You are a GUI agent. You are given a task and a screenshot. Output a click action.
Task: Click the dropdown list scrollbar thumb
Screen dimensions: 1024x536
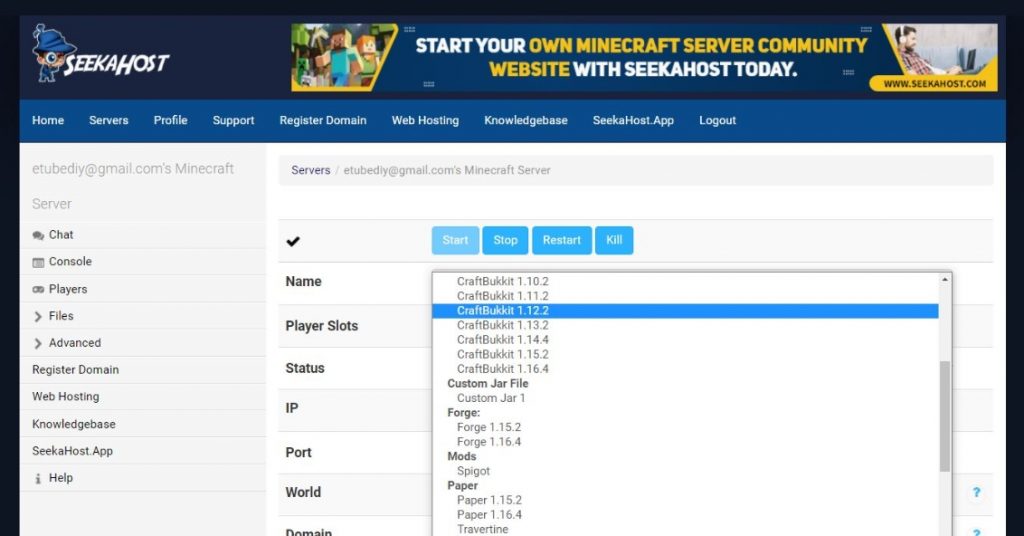(x=944, y=416)
